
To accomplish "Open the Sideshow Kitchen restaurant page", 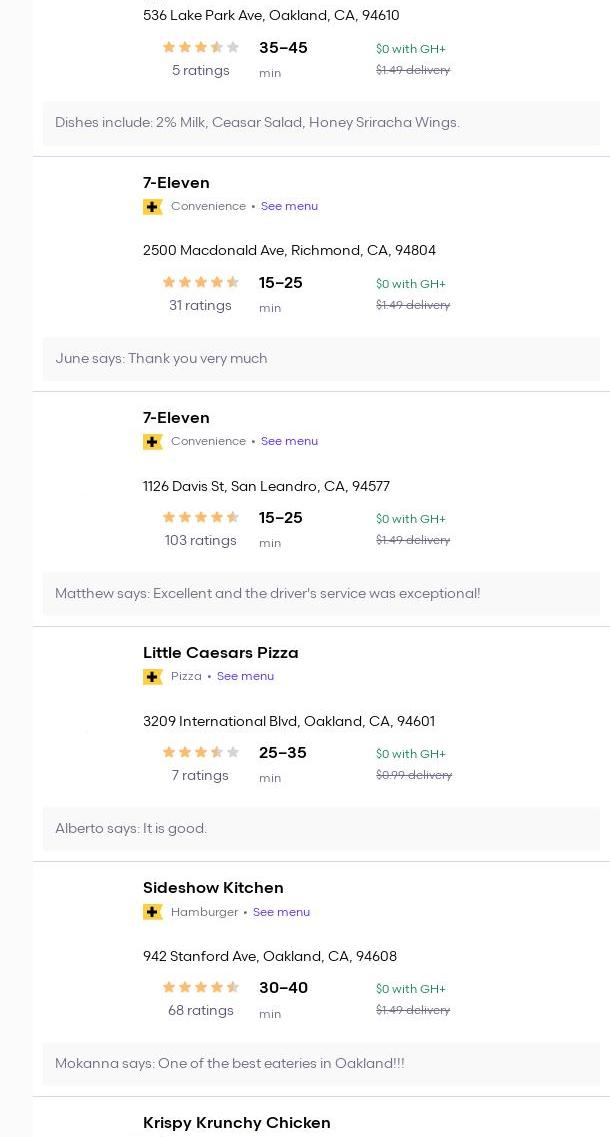I will pos(213,888).
